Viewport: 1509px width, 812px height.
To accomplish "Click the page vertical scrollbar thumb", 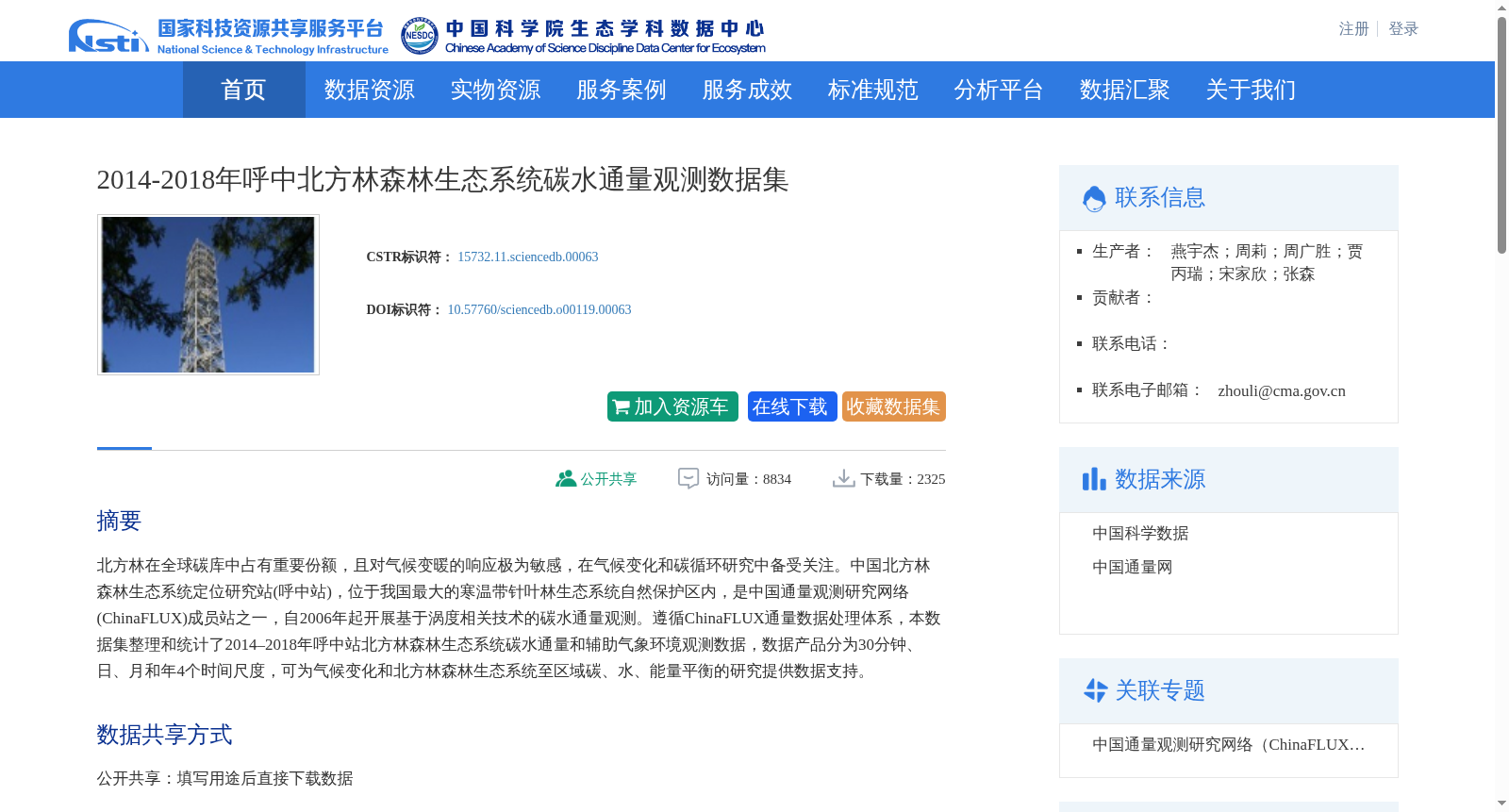I will tap(1501, 135).
